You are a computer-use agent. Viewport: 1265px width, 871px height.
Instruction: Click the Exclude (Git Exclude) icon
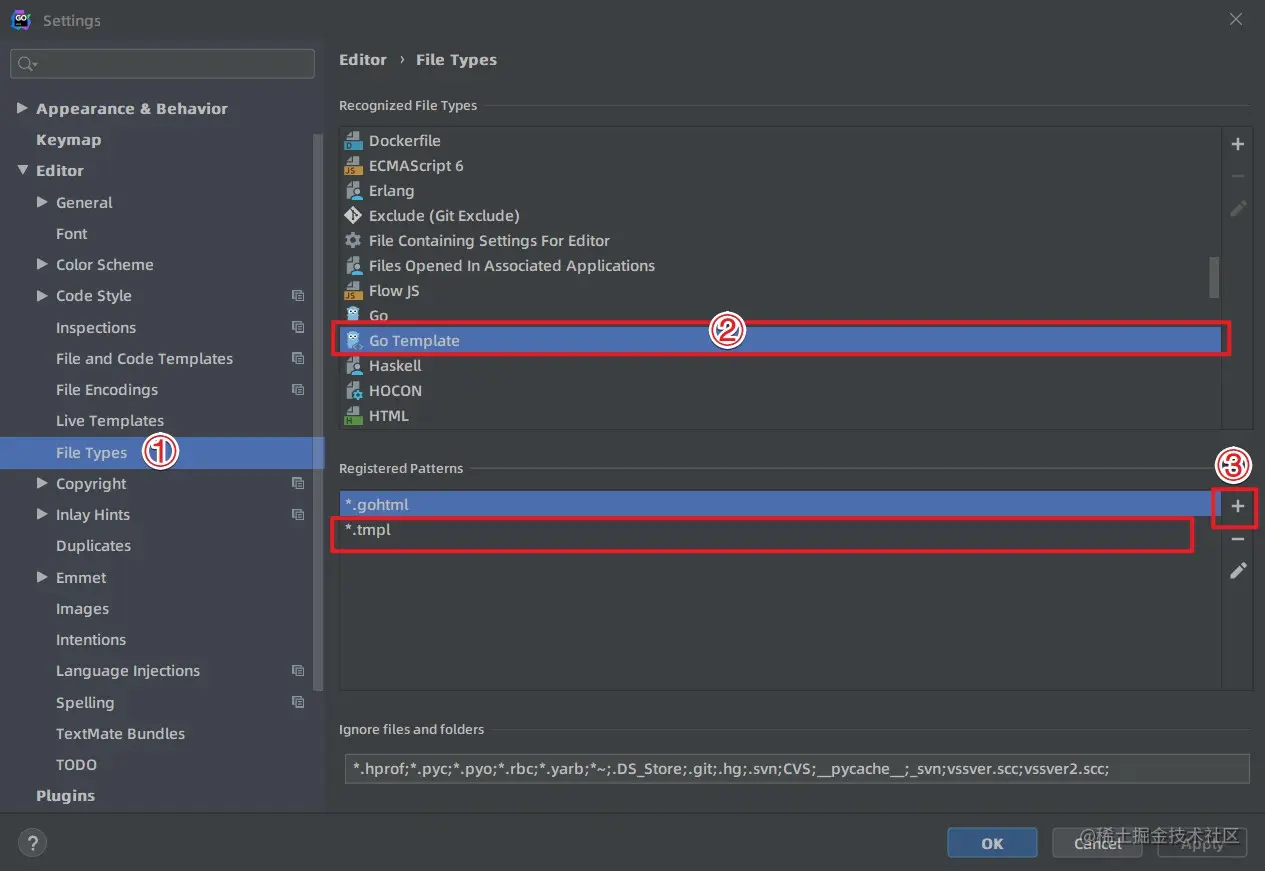pyautogui.click(x=352, y=216)
